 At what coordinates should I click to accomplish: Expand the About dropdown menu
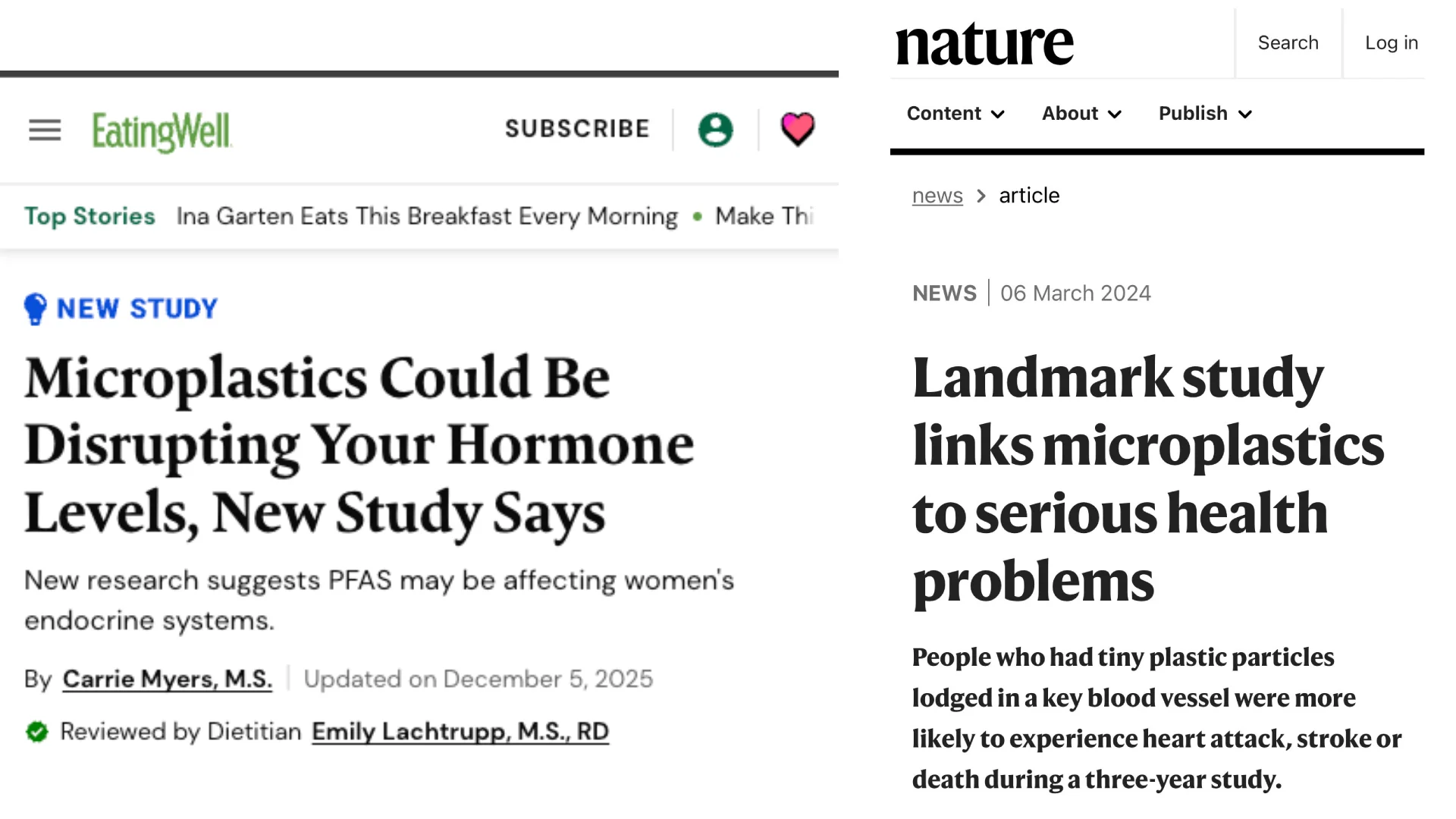click(x=1081, y=114)
